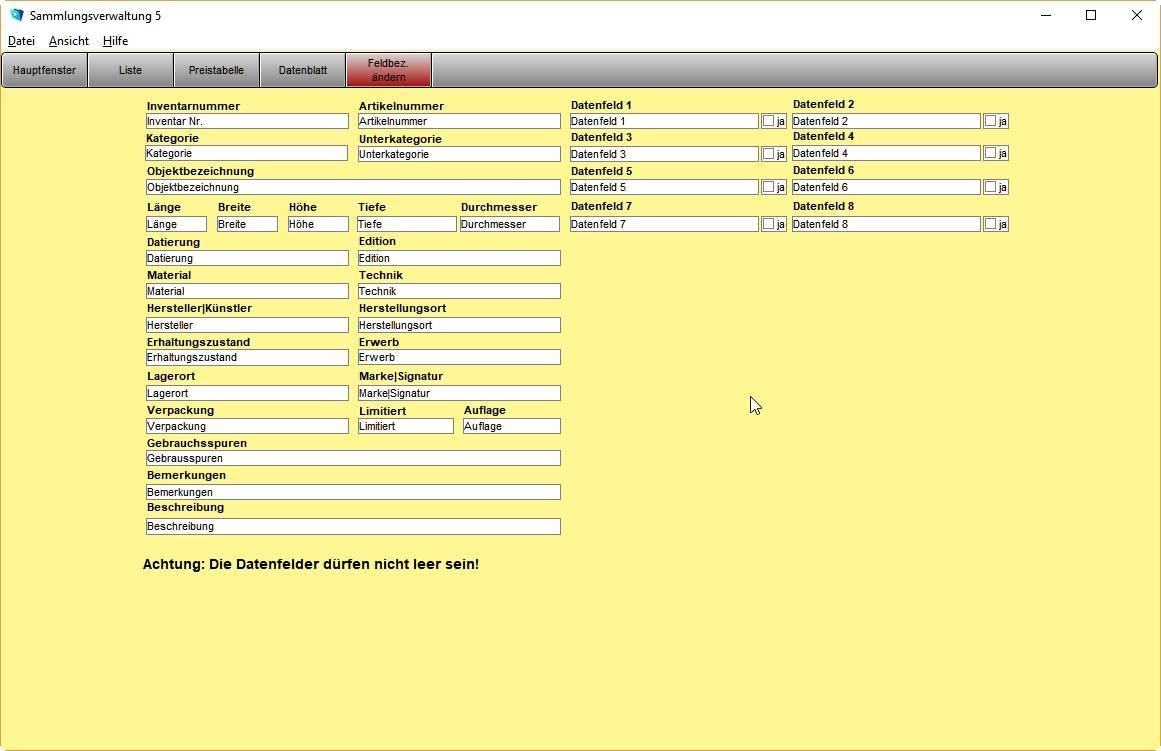
Task: Click the Inventarnummer text field
Action: [247, 121]
